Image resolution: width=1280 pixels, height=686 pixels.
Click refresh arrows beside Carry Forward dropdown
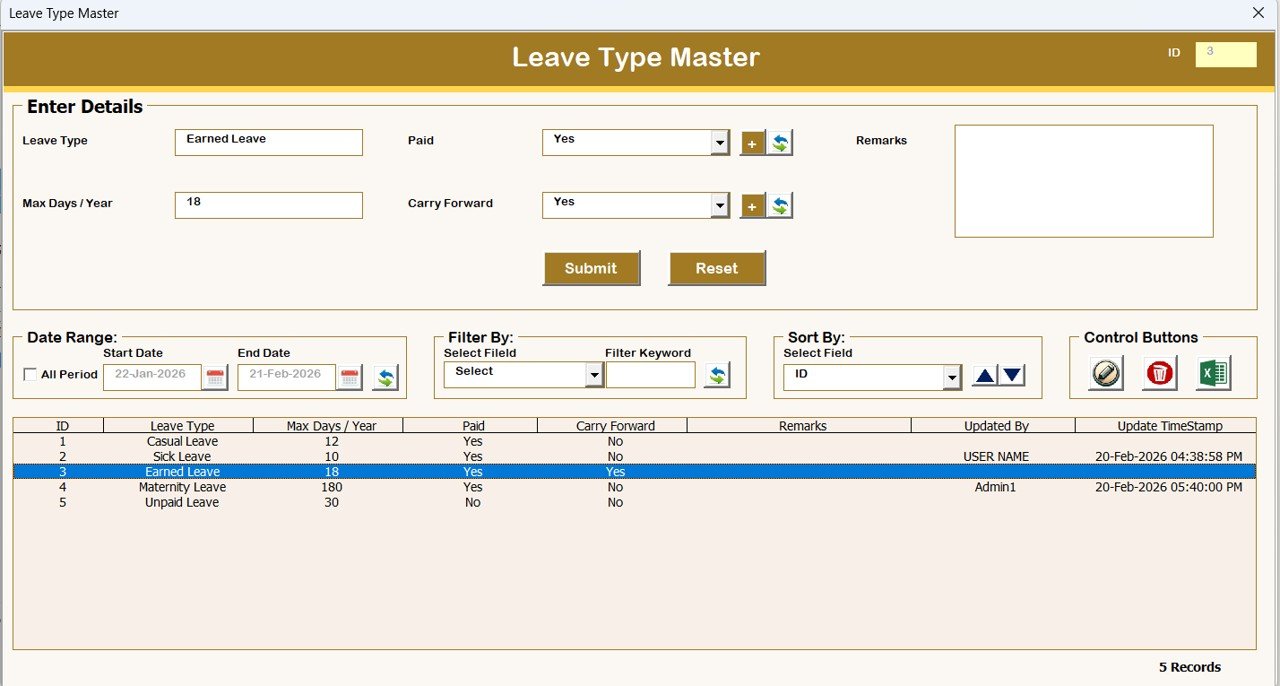[778, 205]
